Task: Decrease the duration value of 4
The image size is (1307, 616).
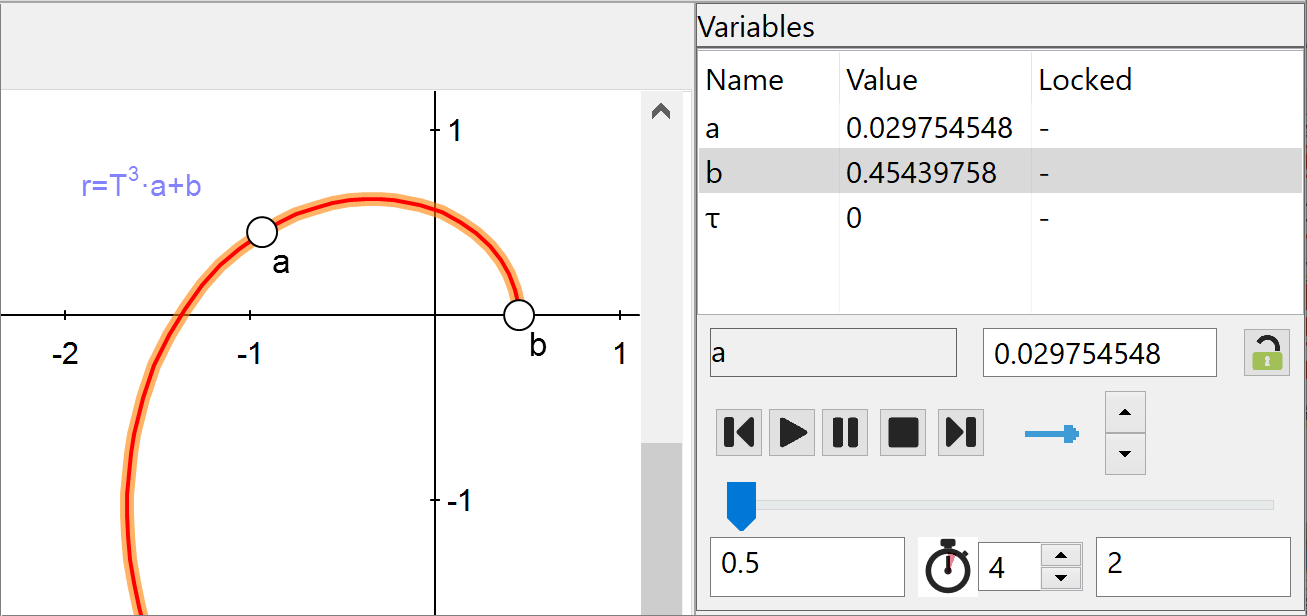Action: click(x=1061, y=578)
